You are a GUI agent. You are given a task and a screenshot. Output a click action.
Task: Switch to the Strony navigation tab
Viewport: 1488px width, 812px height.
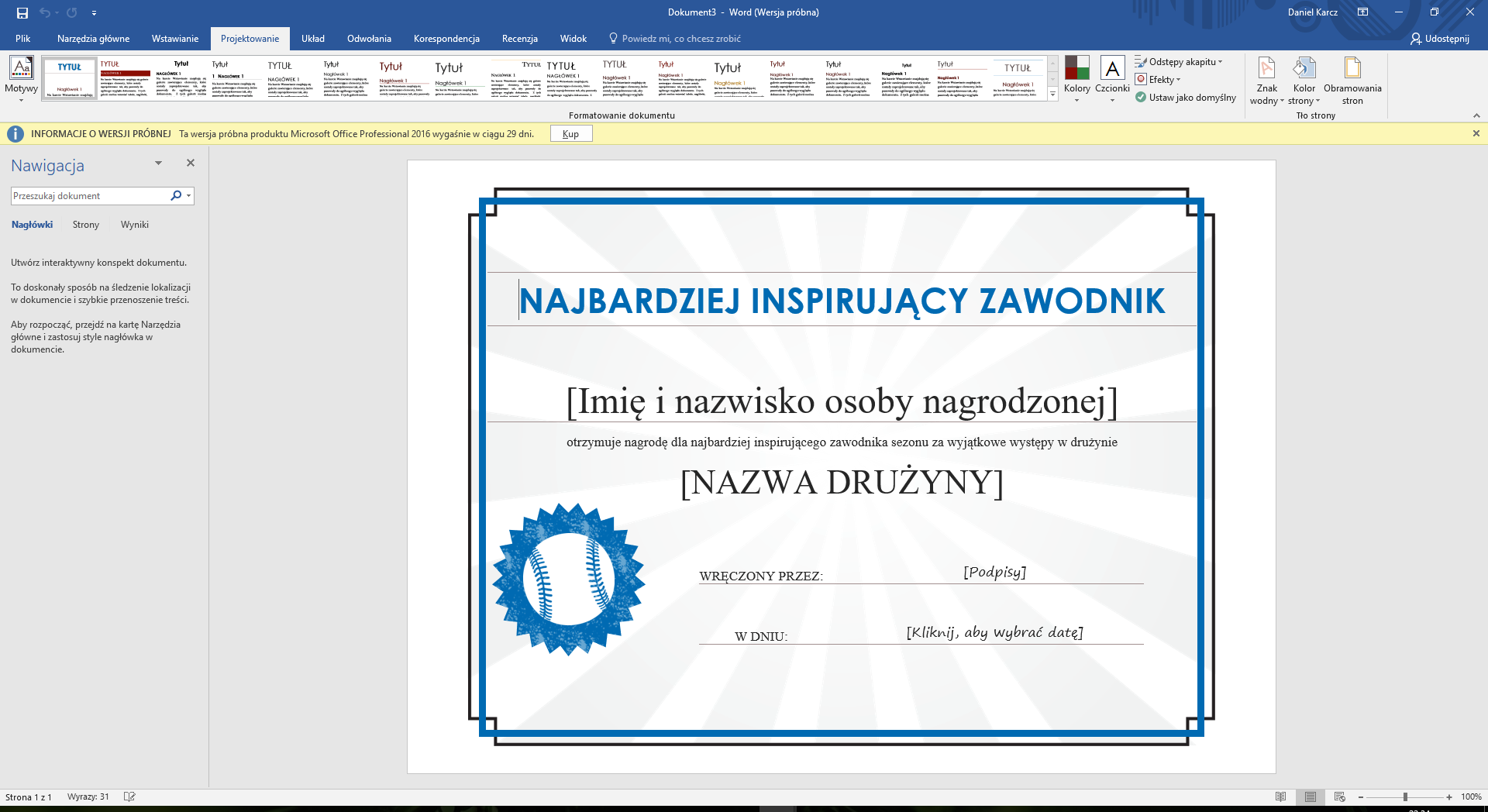[86, 225]
